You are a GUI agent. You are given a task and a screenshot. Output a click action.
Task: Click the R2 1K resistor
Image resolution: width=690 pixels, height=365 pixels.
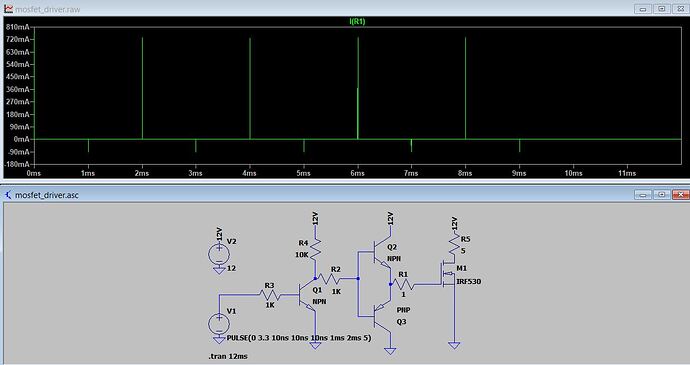click(329, 279)
